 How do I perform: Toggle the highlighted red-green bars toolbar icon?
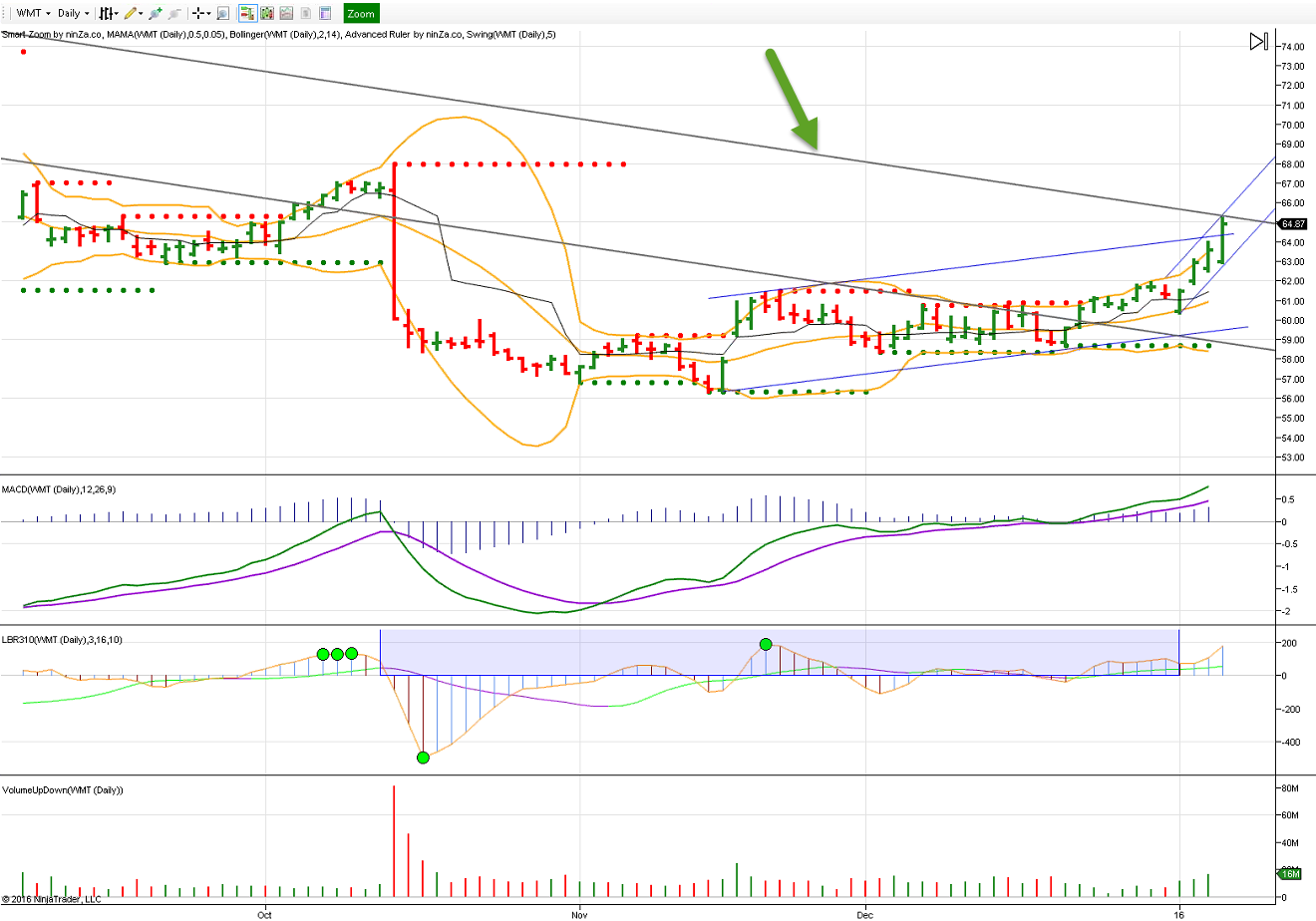pos(247,13)
